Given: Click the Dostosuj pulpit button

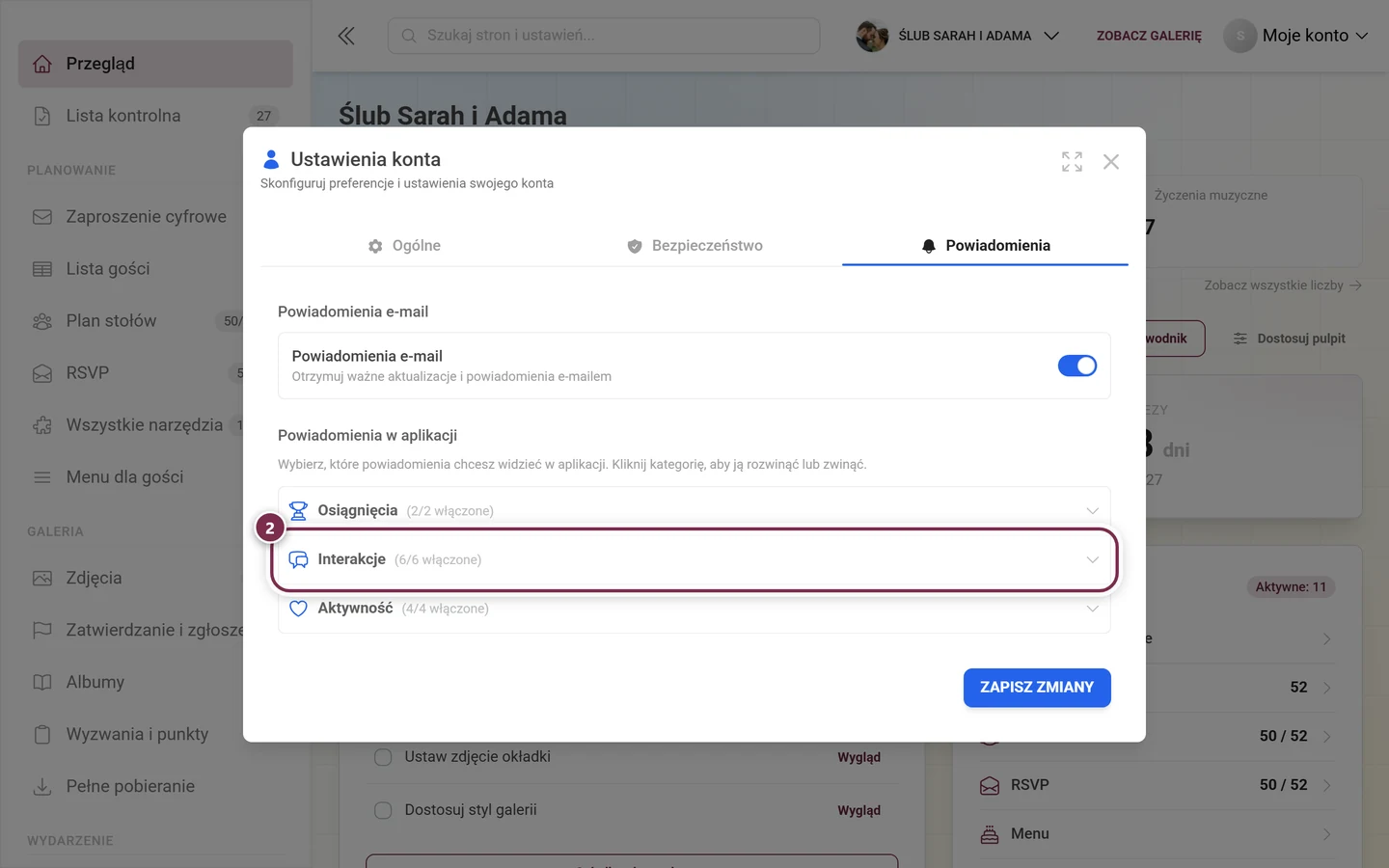Looking at the screenshot, I should click(1290, 339).
